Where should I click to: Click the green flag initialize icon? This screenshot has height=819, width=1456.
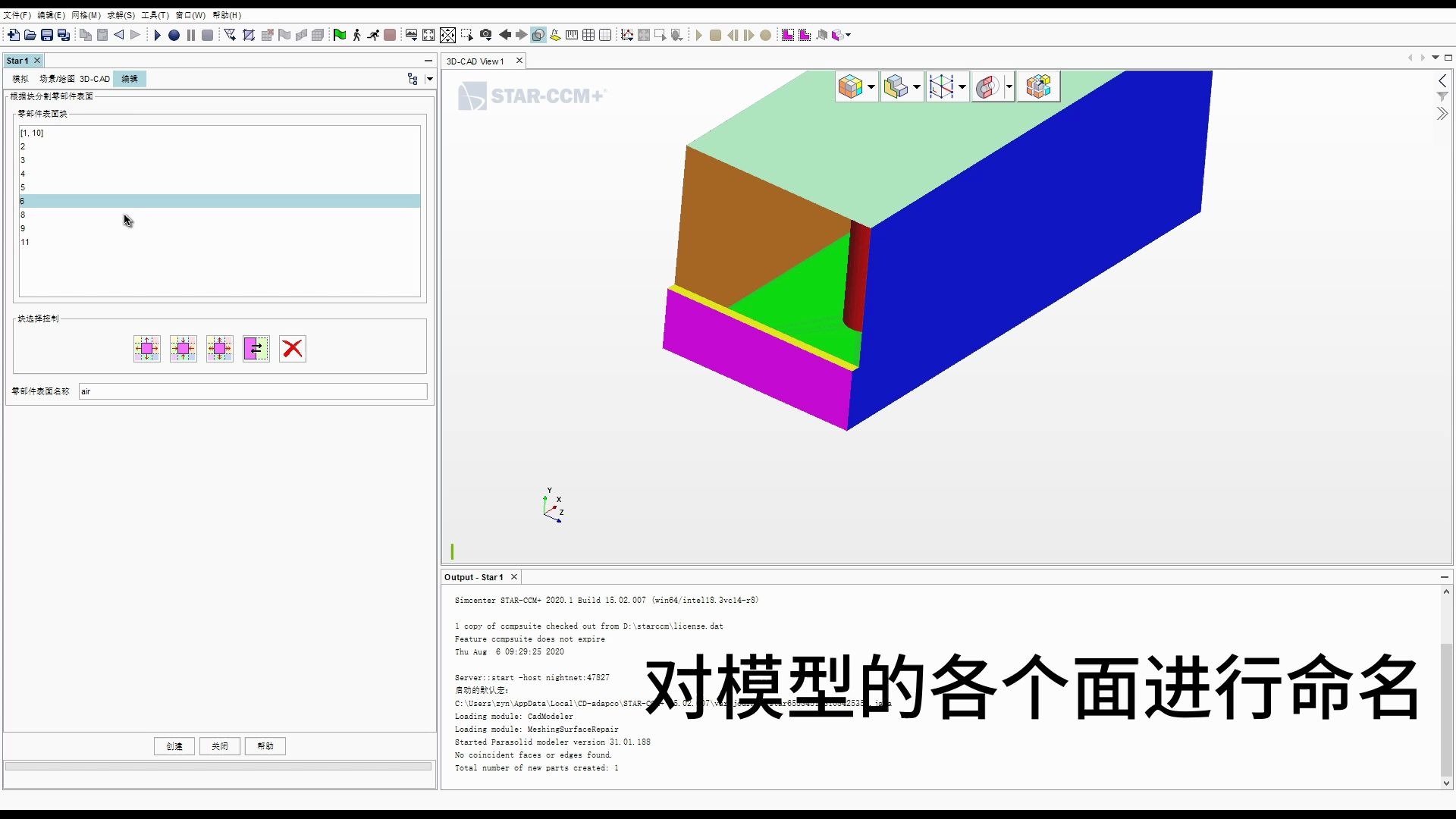click(340, 35)
